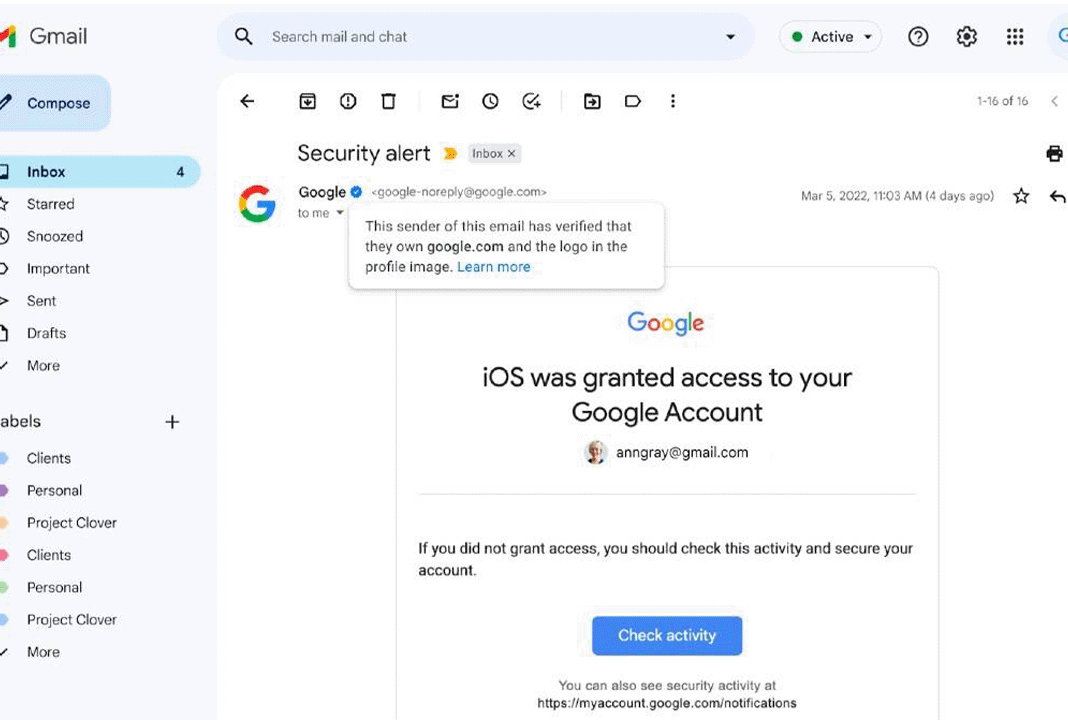The image size is (1068, 720).
Task: Archive this Security alert email
Action: point(307,101)
